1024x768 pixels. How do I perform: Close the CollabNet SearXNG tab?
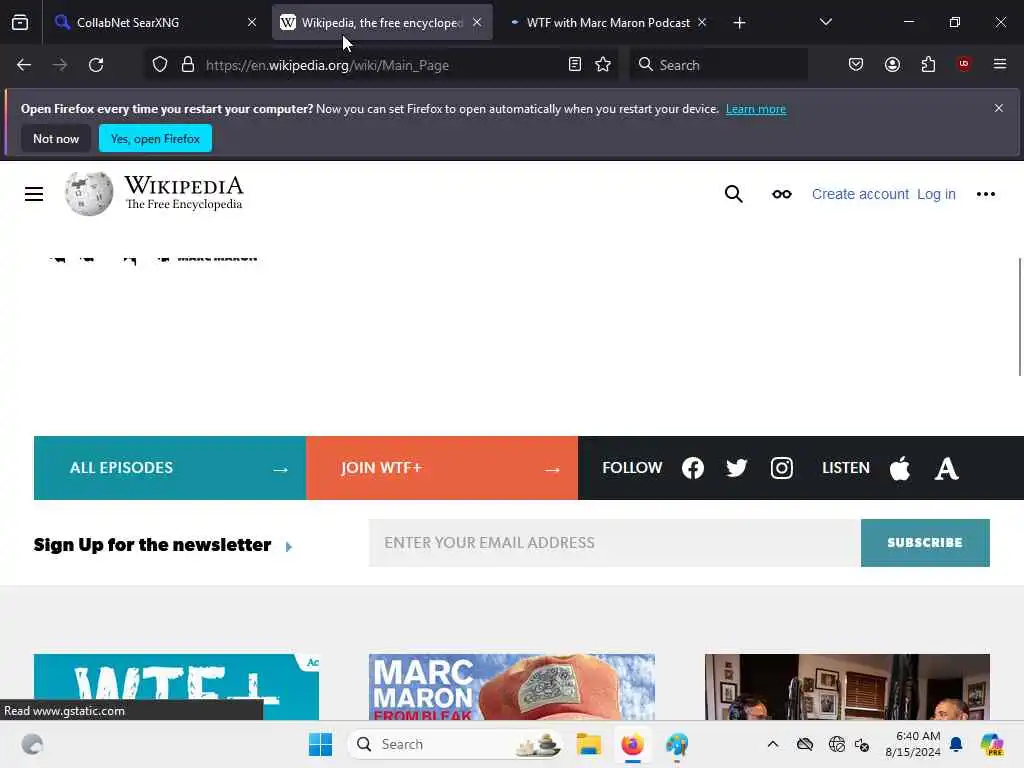[x=251, y=22]
